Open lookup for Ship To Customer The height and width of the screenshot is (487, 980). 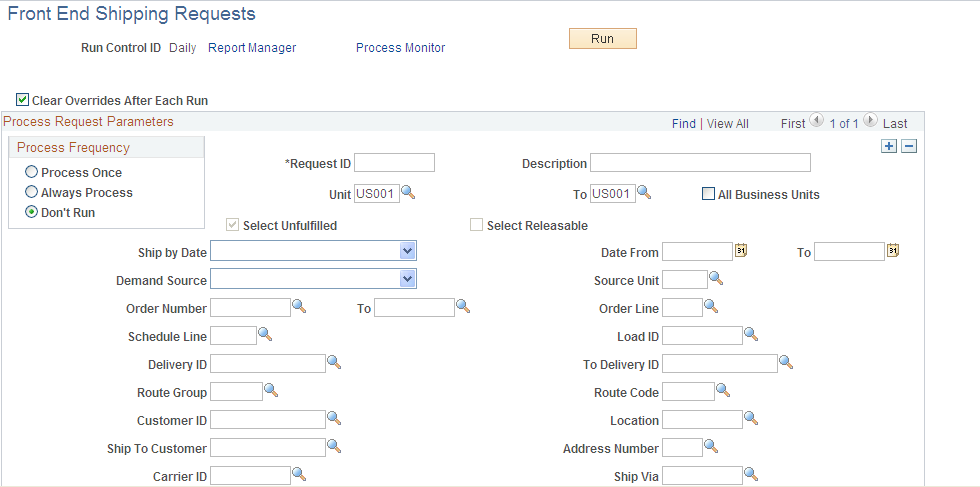point(334,446)
